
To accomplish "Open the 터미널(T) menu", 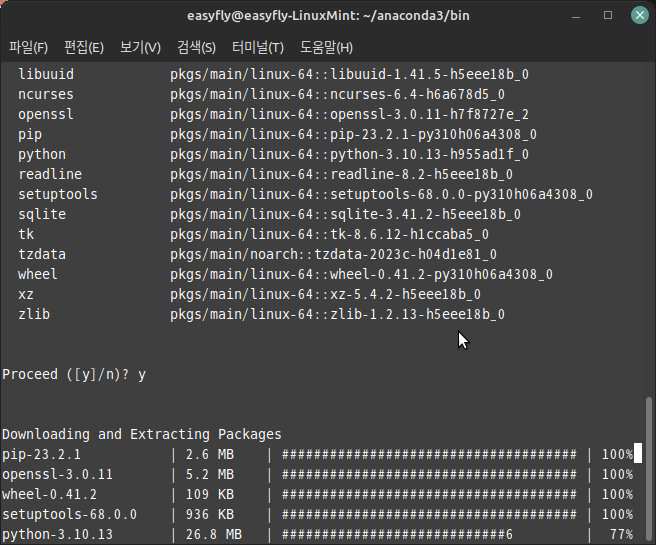I will tap(258, 47).
